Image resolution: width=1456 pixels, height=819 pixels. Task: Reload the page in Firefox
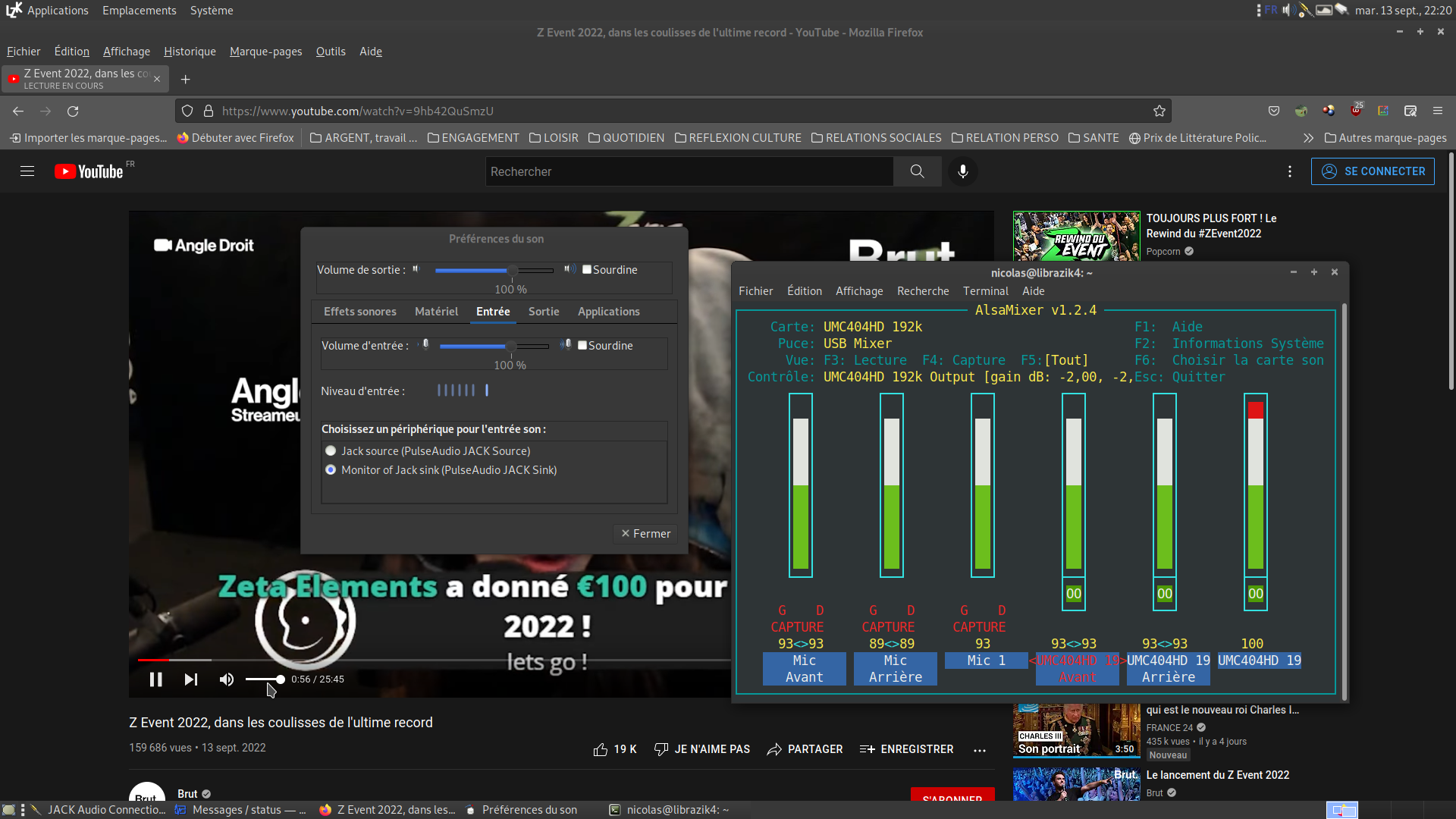coord(73,111)
